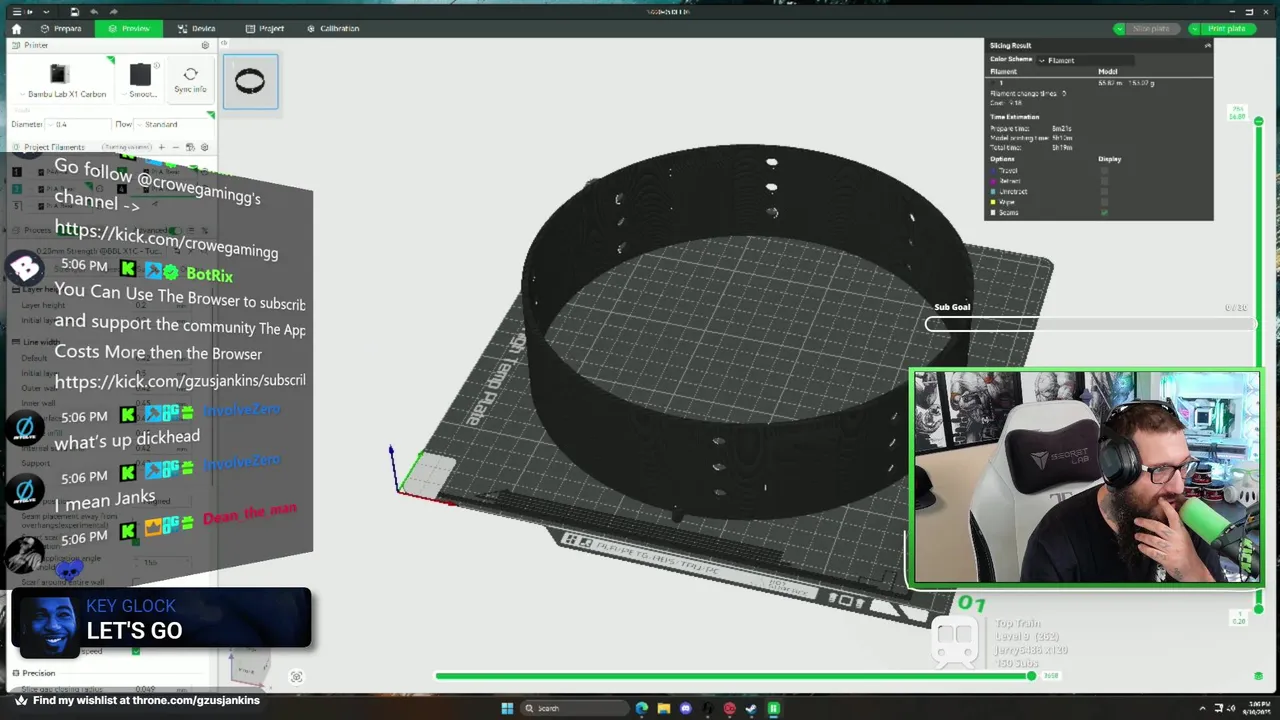Screen dimensions: 1280x720
Task: Click the vertical layer slider top handle
Action: (1258, 121)
